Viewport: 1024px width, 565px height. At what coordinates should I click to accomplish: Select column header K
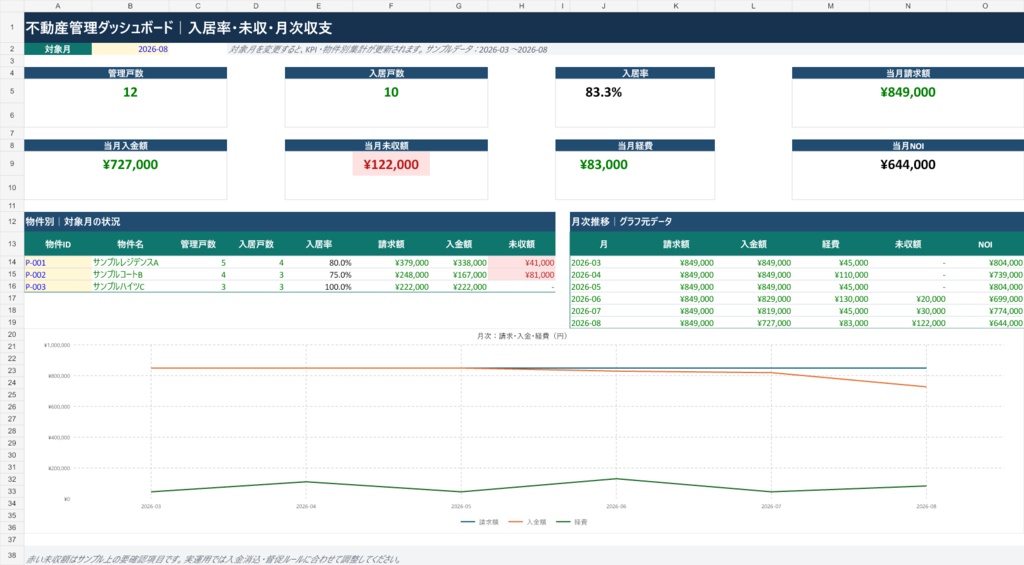tap(676, 6)
